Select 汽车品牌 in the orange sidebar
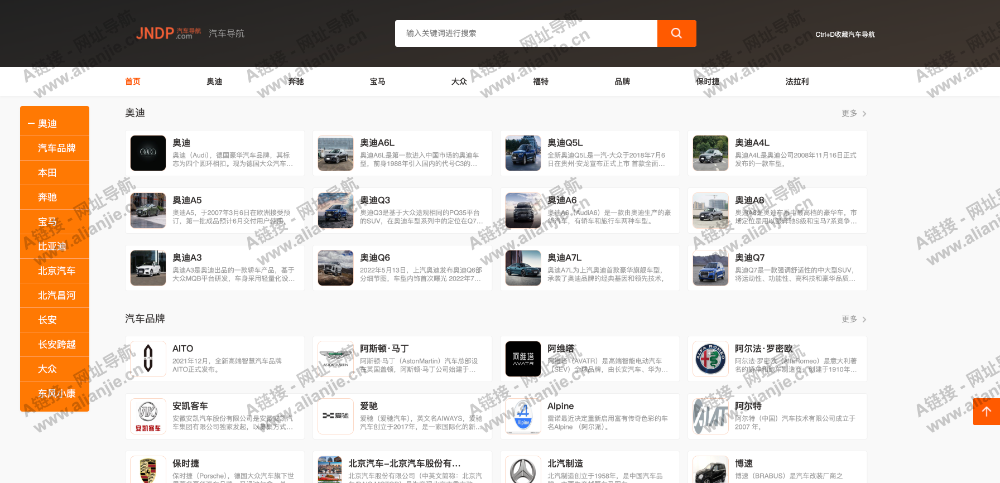1000x483 pixels. 57,148
